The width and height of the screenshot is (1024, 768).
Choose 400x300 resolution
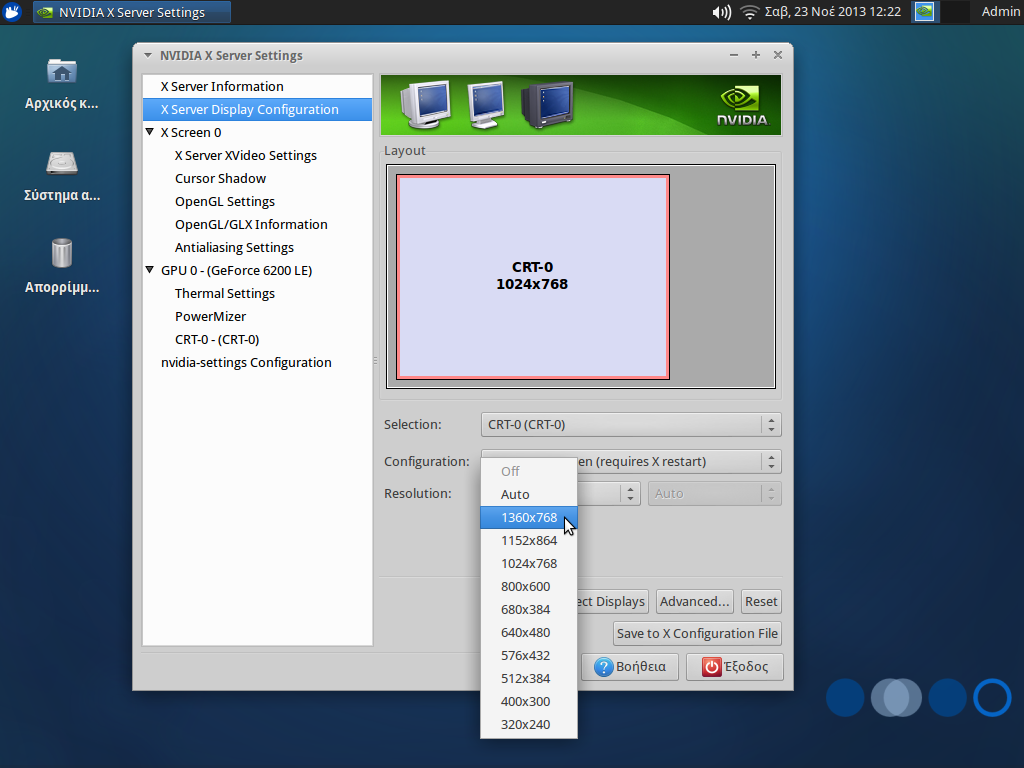point(529,701)
